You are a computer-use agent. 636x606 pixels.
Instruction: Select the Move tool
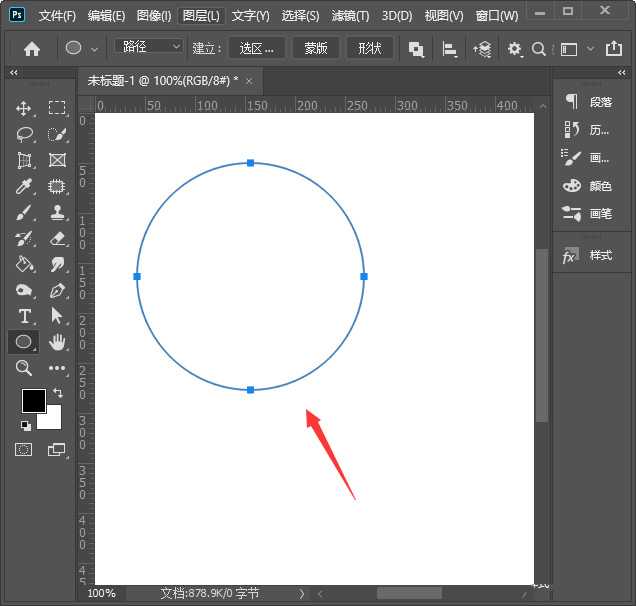point(25,108)
